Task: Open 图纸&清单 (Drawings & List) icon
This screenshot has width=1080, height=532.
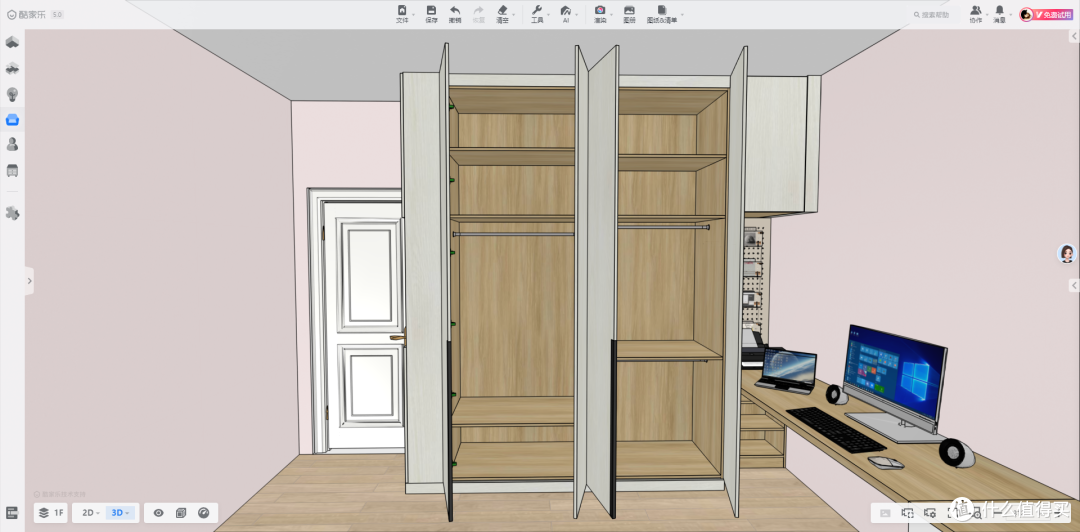Action: [662, 10]
